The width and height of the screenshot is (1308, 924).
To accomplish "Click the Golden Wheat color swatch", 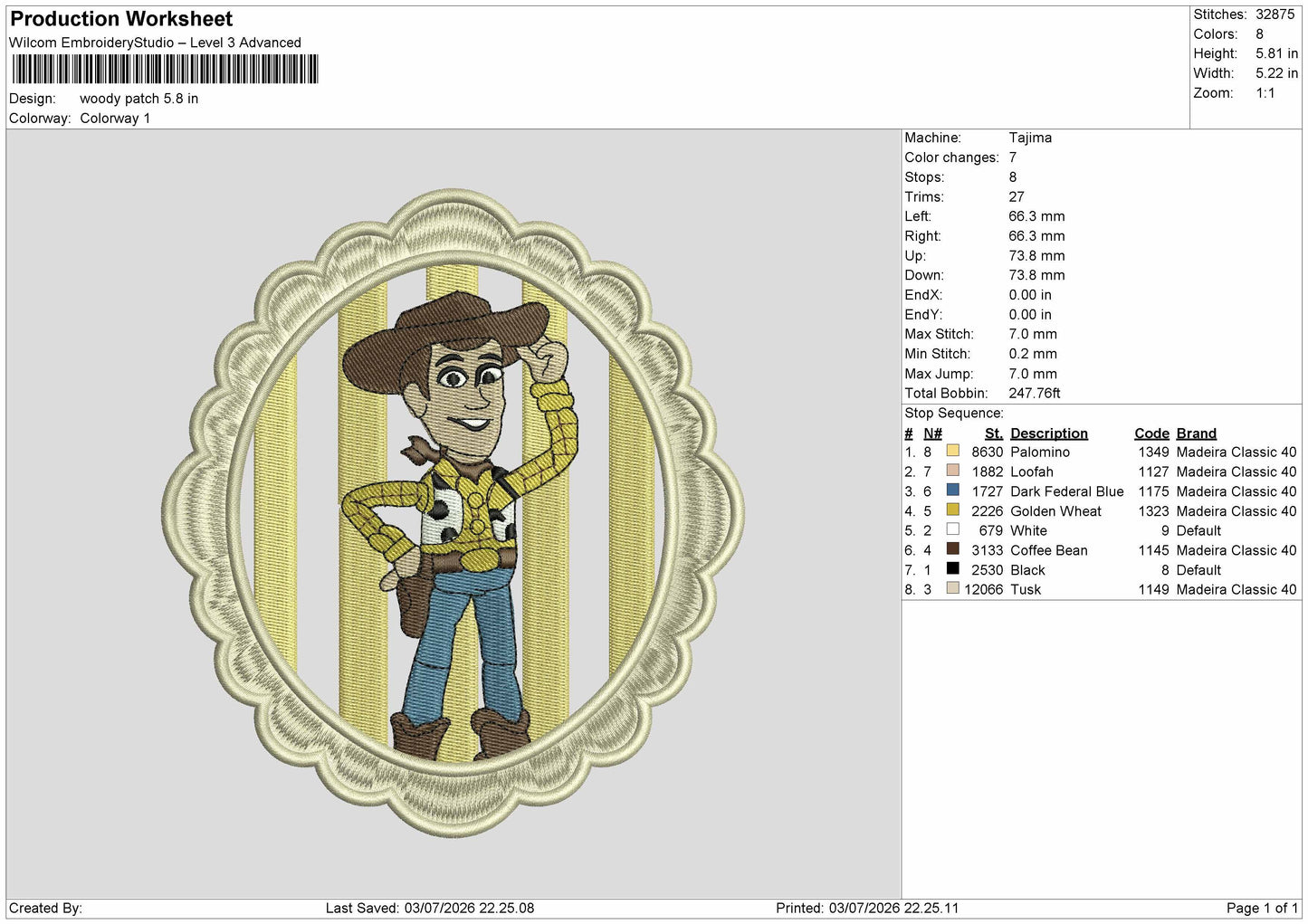I will pos(952,510).
